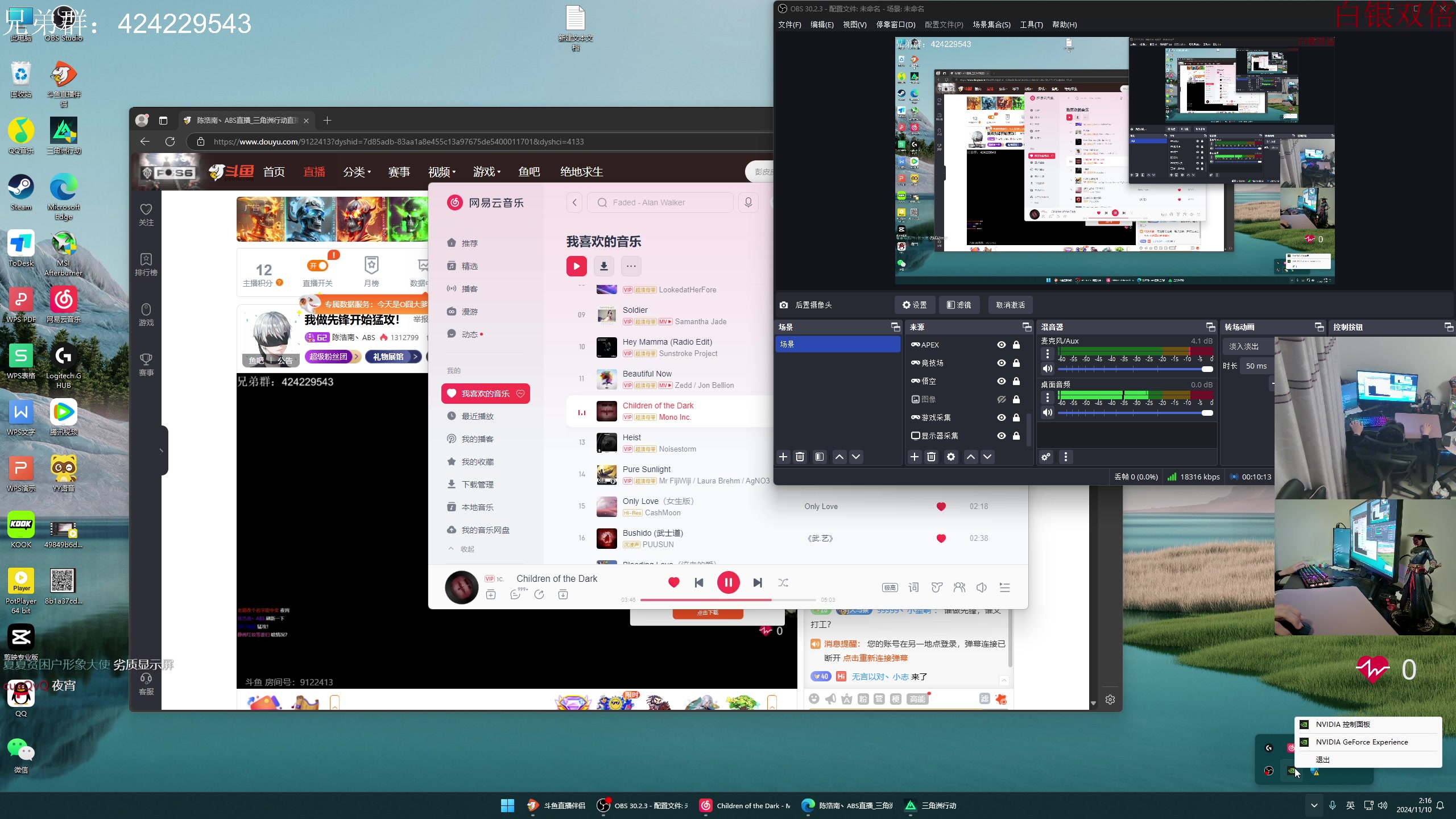Select NVIDIA 控制面板 from tray menu

pyautogui.click(x=1368, y=724)
